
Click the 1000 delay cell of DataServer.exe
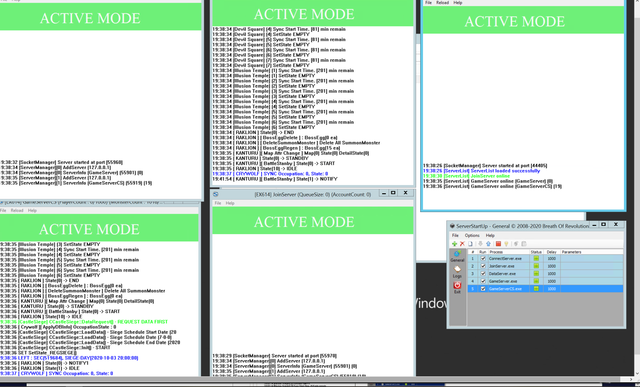pos(551,274)
